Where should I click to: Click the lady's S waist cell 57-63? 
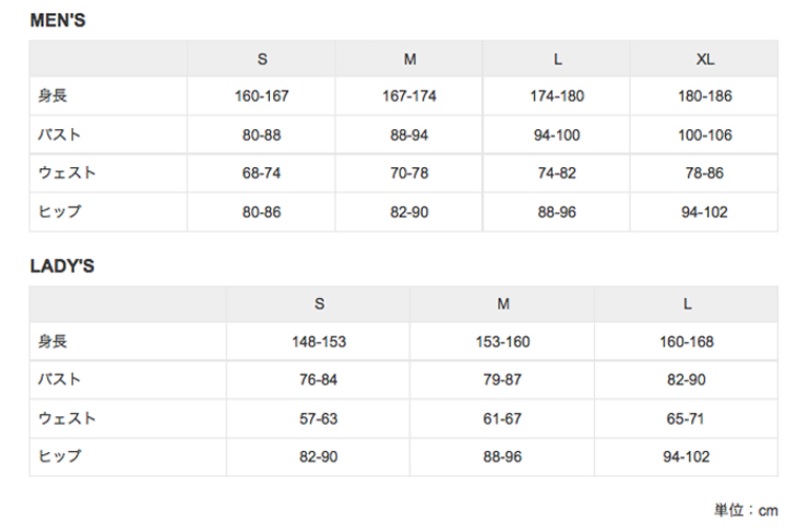coord(319,419)
